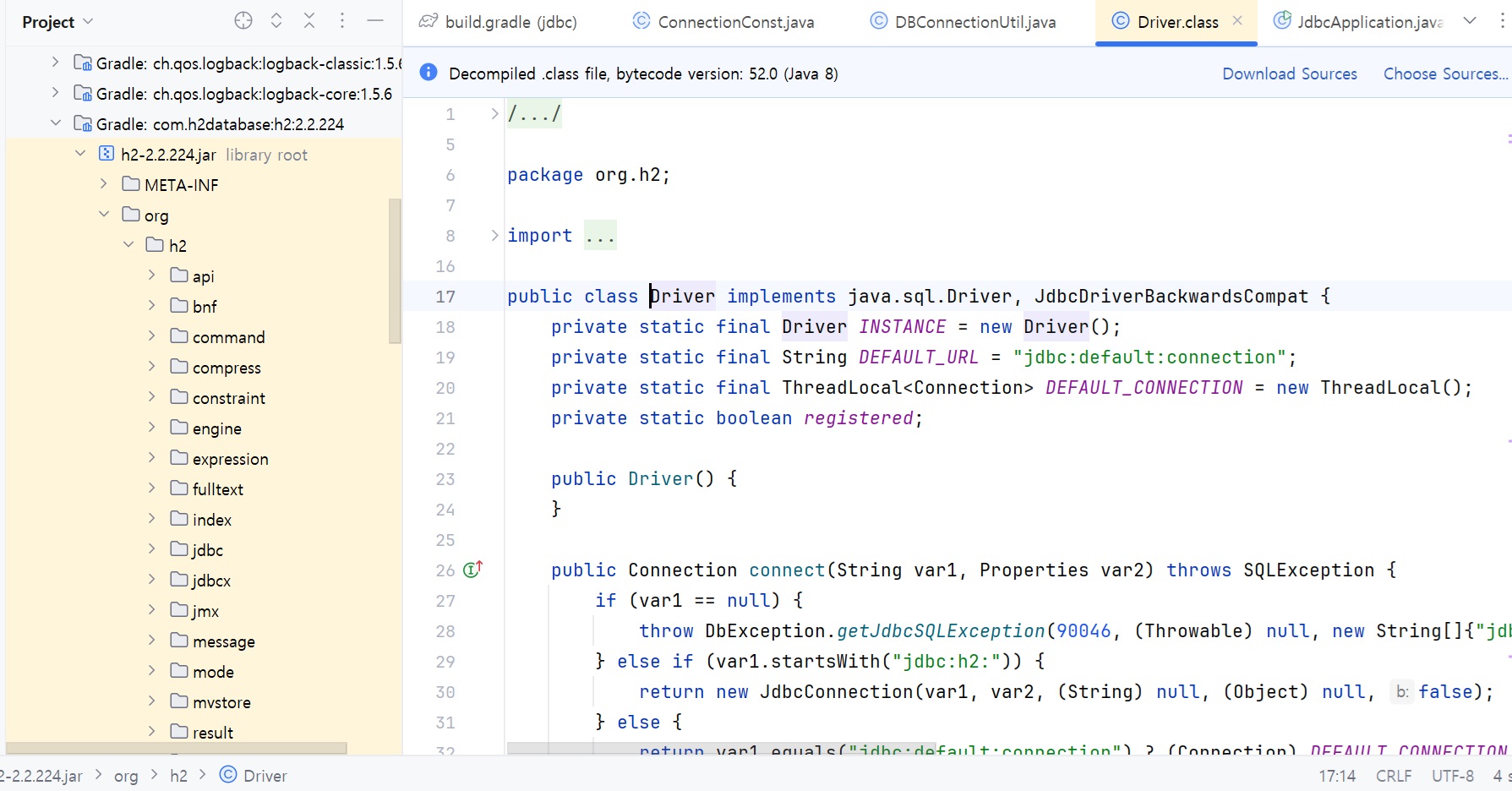Click the Project tree vertical scrollbar

click(394, 270)
